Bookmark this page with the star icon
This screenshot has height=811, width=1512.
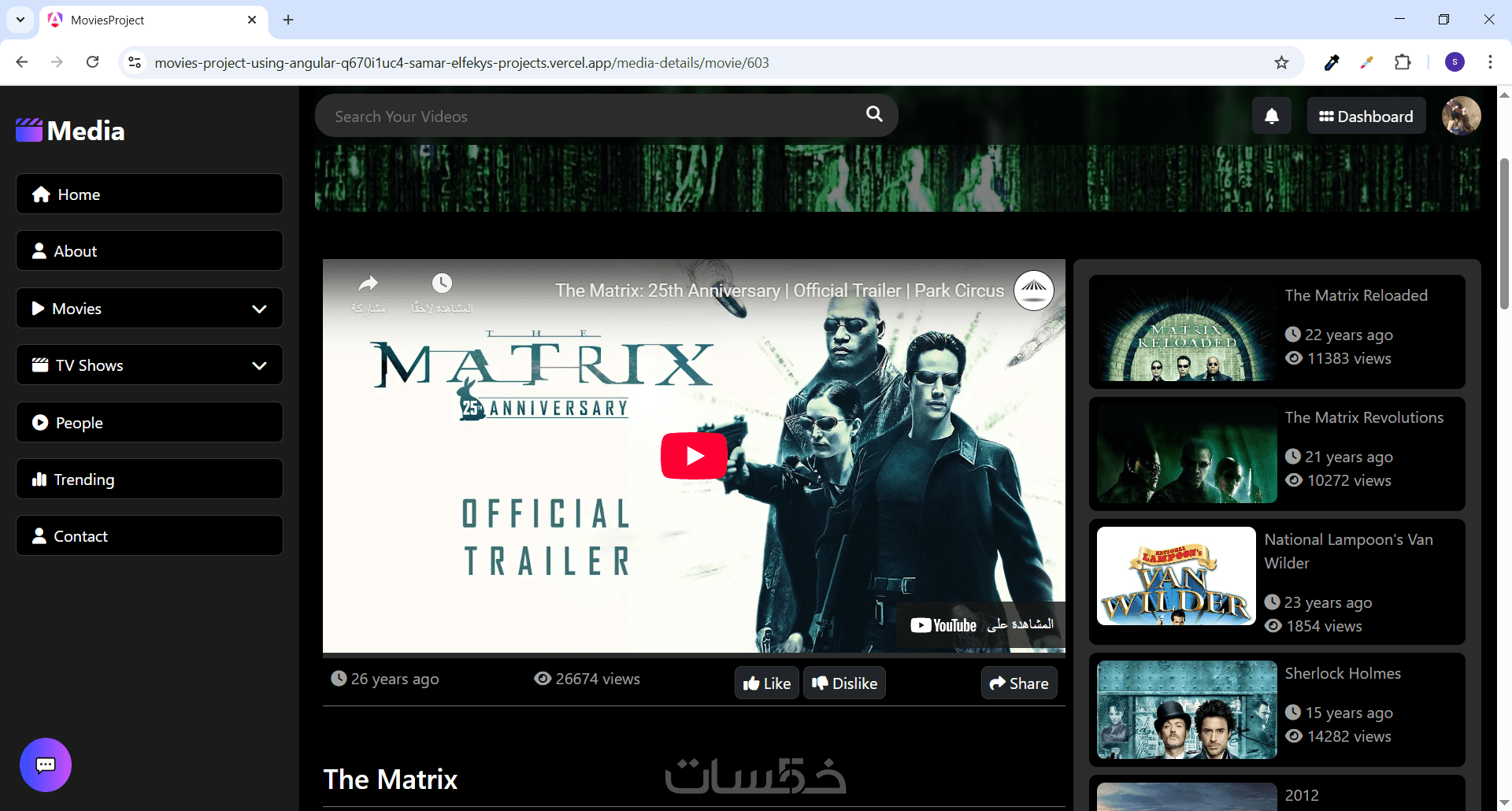point(1282,63)
